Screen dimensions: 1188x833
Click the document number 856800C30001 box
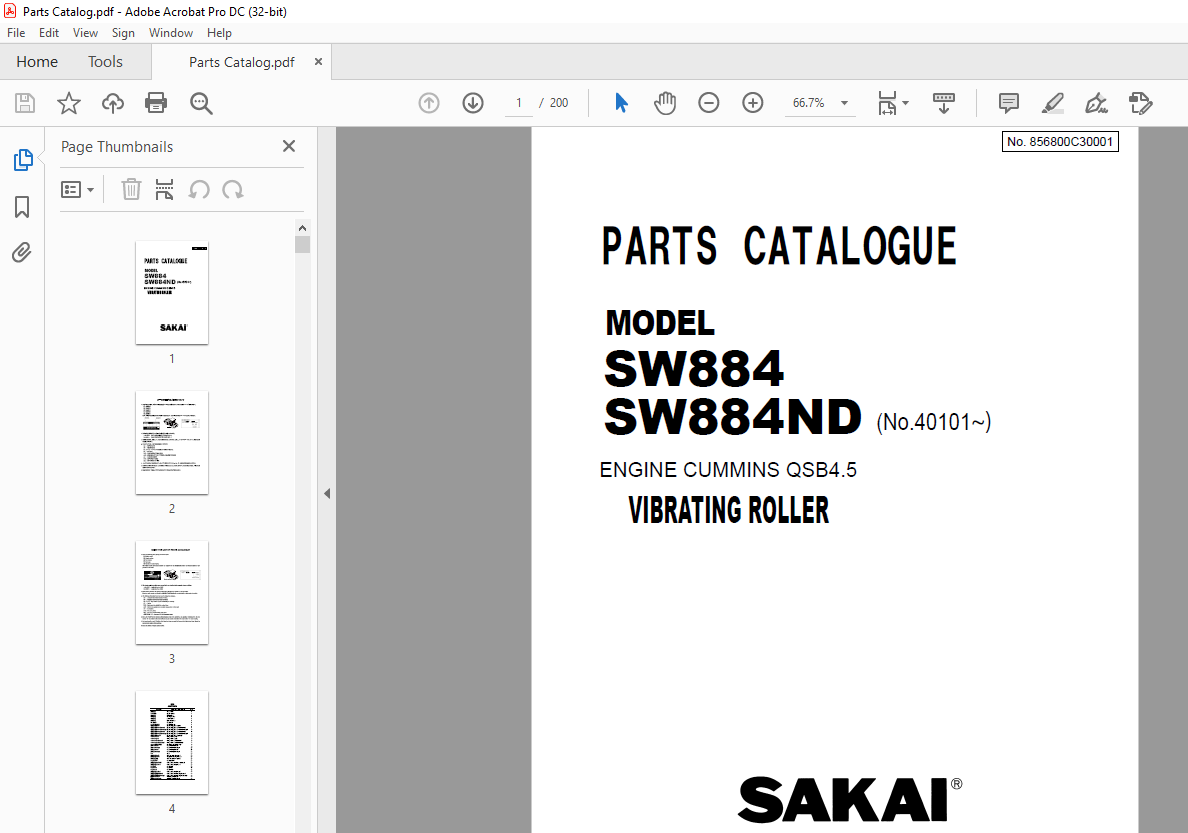tap(1060, 142)
